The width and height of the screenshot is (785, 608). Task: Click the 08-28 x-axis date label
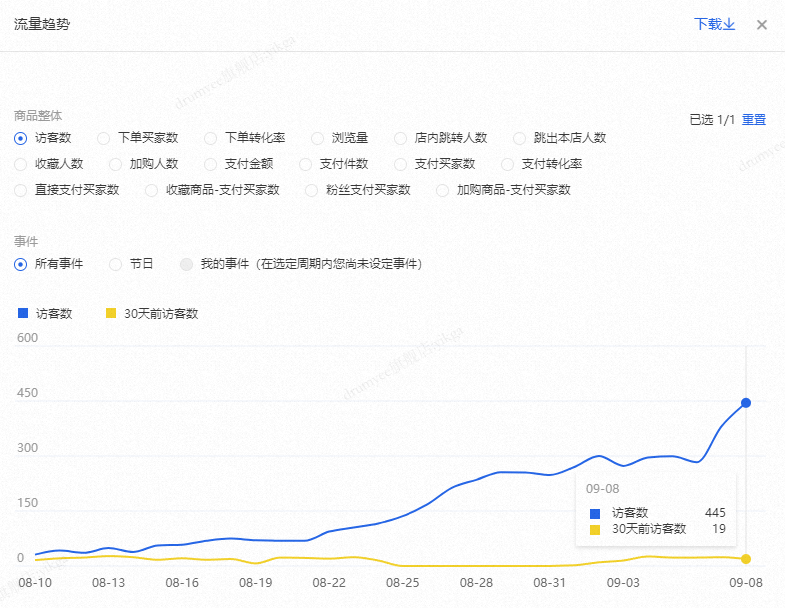[476, 583]
